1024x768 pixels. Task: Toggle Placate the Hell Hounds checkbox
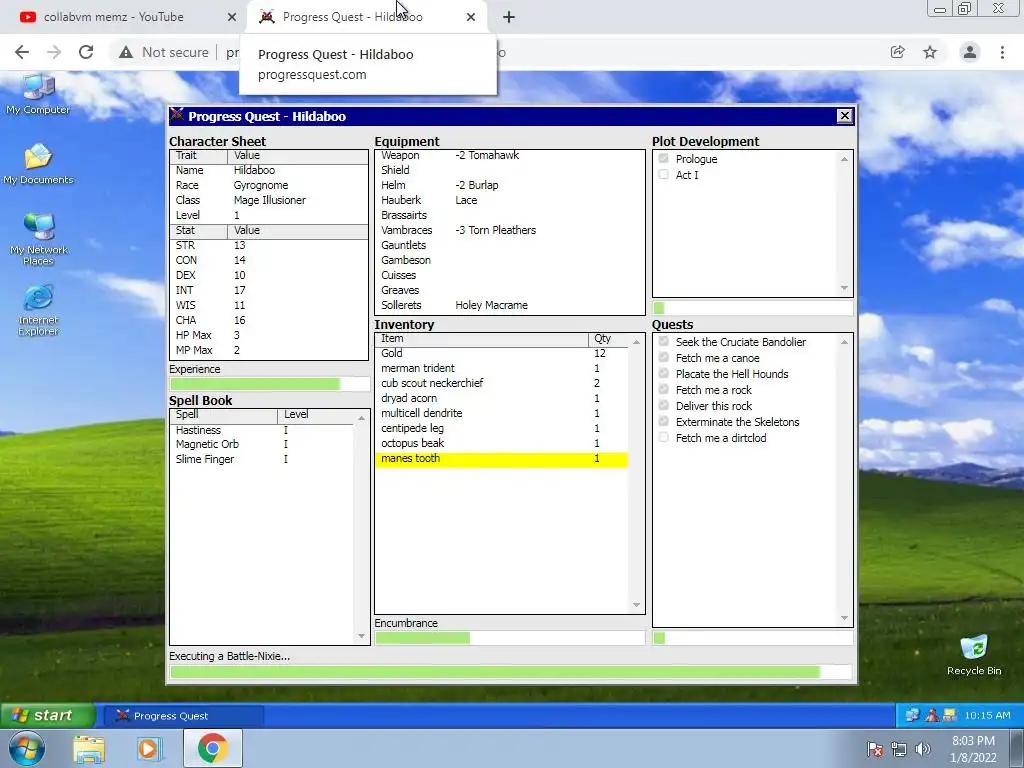click(664, 373)
